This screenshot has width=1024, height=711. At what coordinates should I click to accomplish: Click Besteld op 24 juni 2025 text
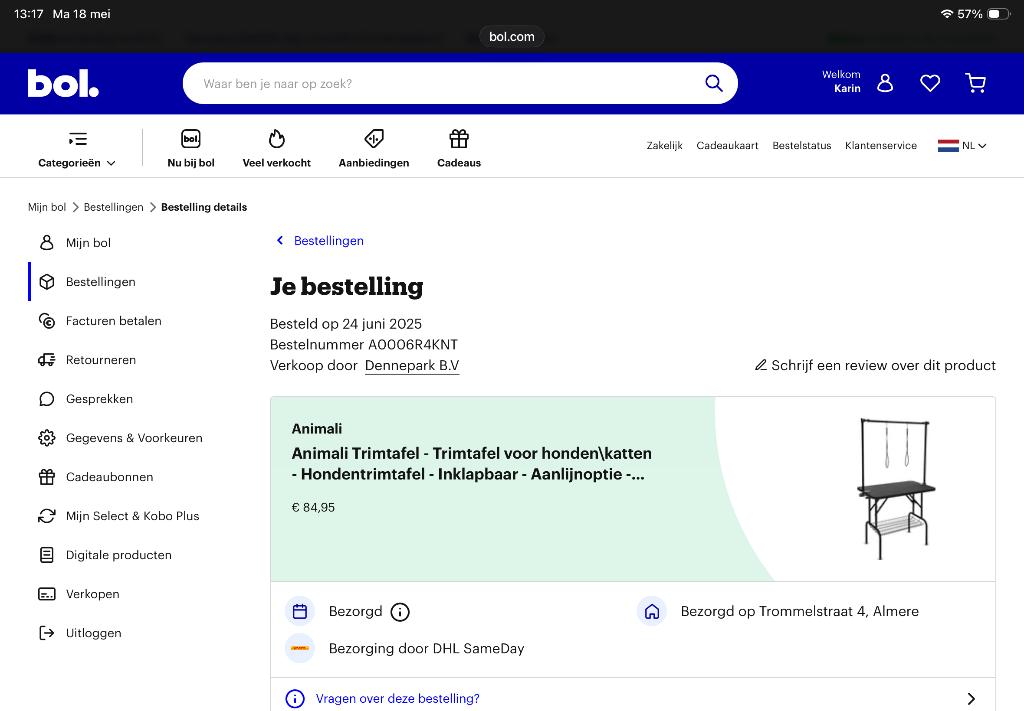pyautogui.click(x=345, y=324)
